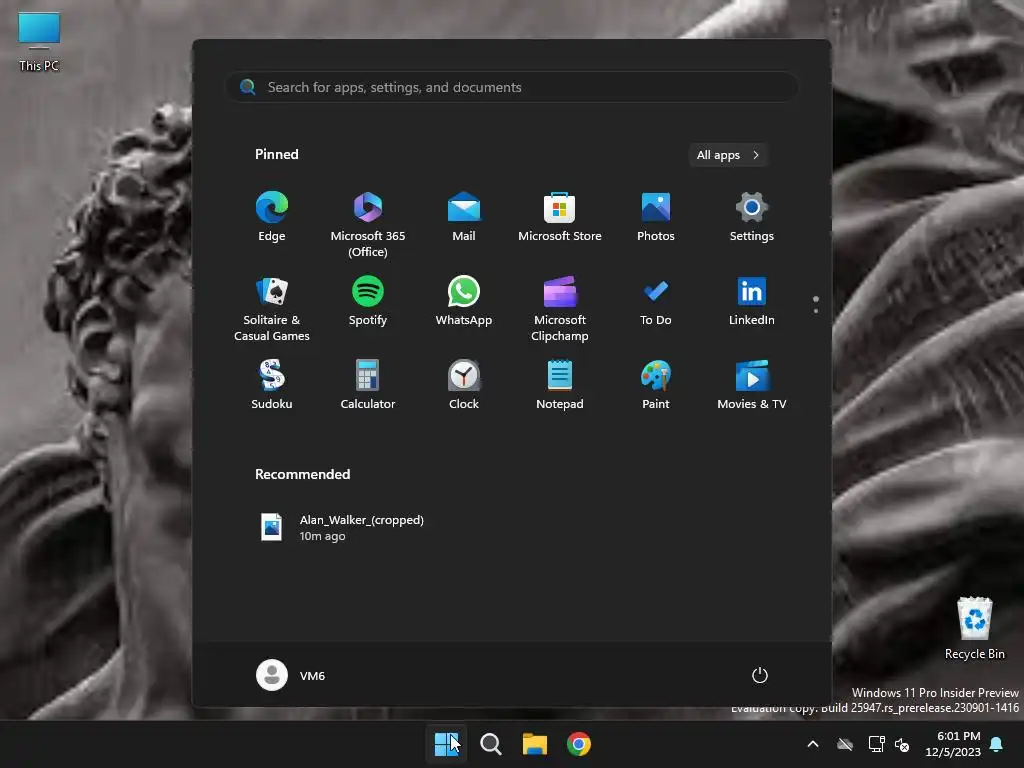Open Notepad
This screenshot has height=768, width=1024.
coord(560,385)
